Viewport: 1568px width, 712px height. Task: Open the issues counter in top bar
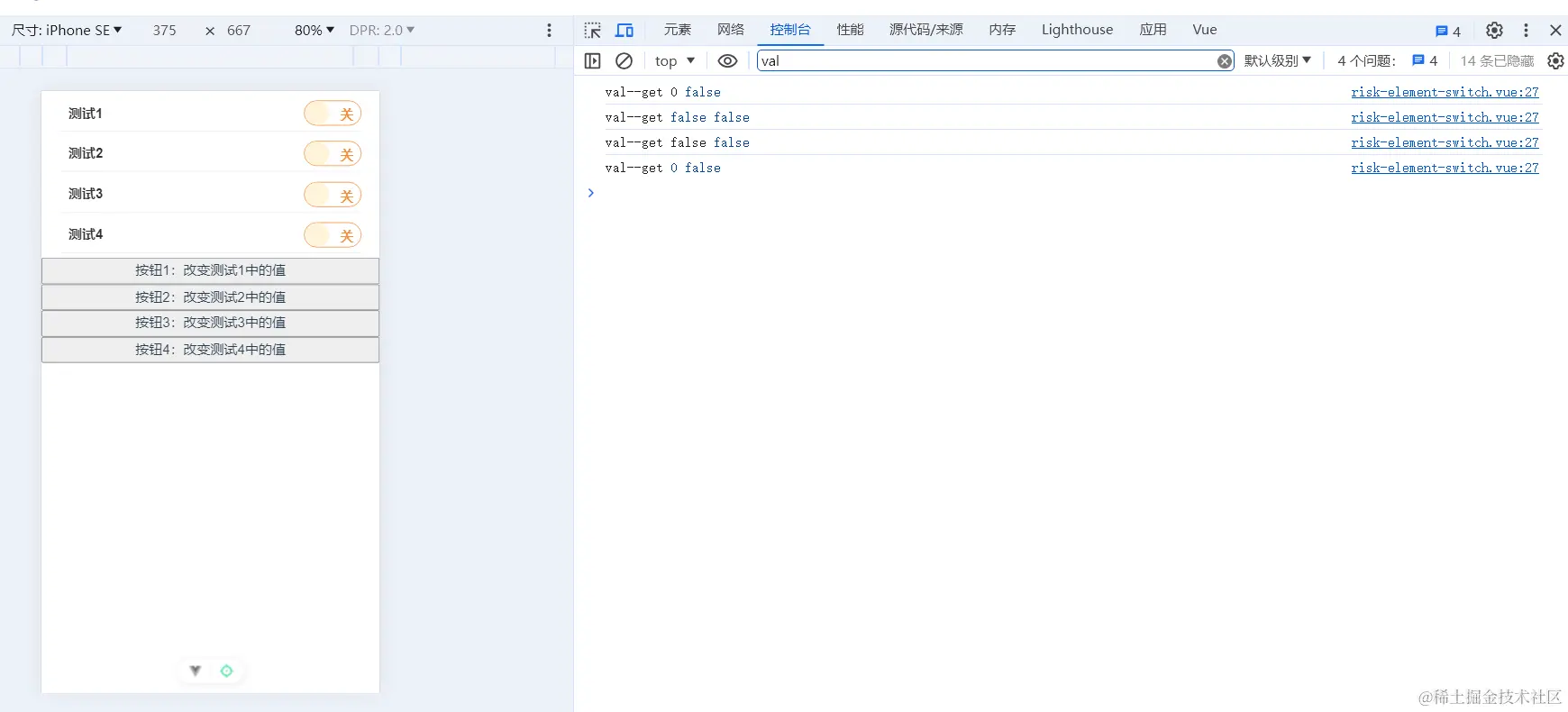[1447, 31]
